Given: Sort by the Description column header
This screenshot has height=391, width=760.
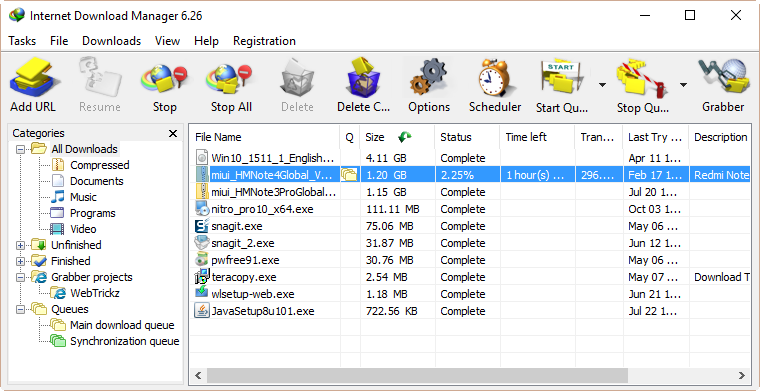Looking at the screenshot, I should (720, 138).
